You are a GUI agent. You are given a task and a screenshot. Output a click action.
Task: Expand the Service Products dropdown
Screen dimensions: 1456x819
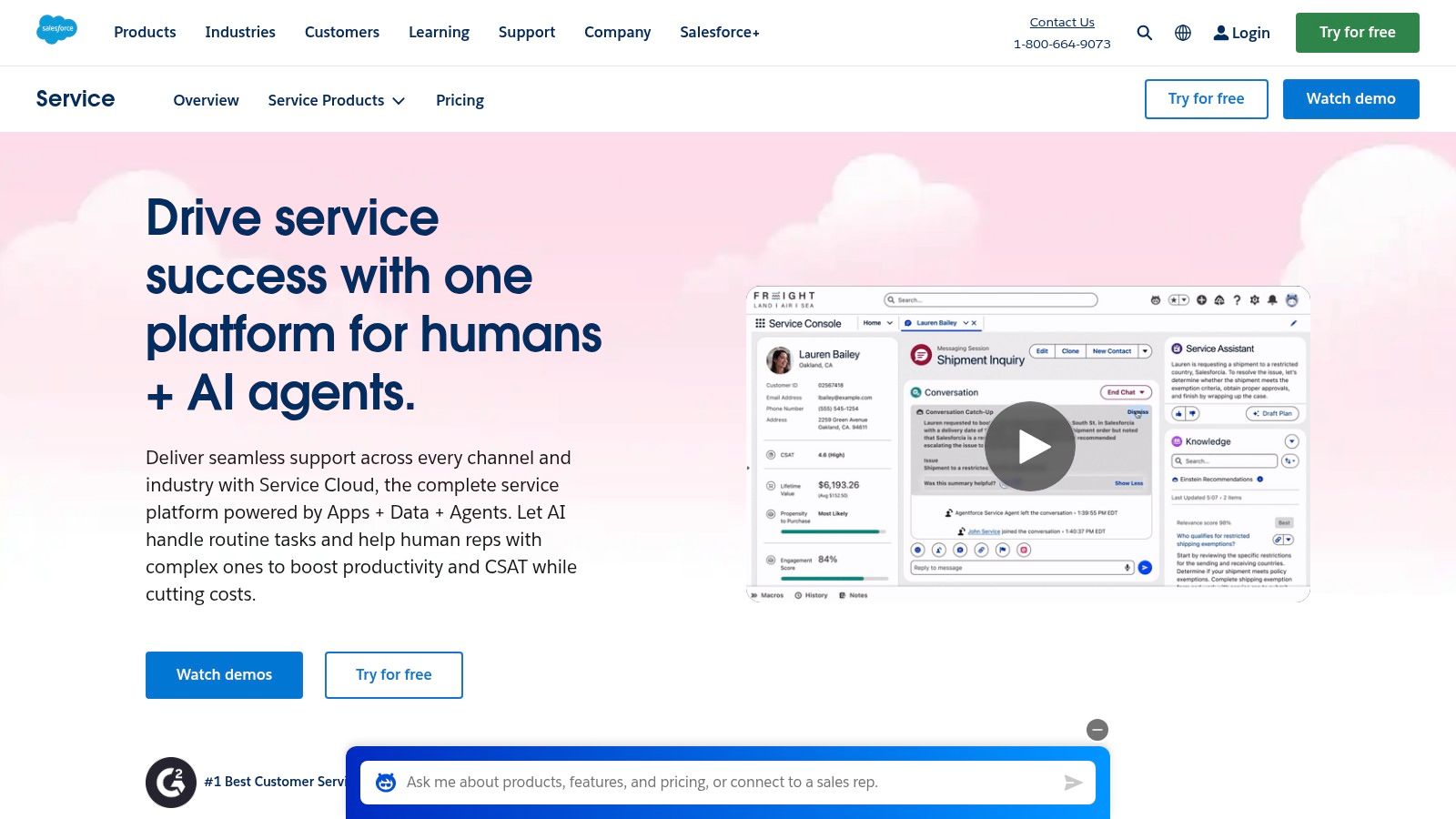tap(337, 100)
